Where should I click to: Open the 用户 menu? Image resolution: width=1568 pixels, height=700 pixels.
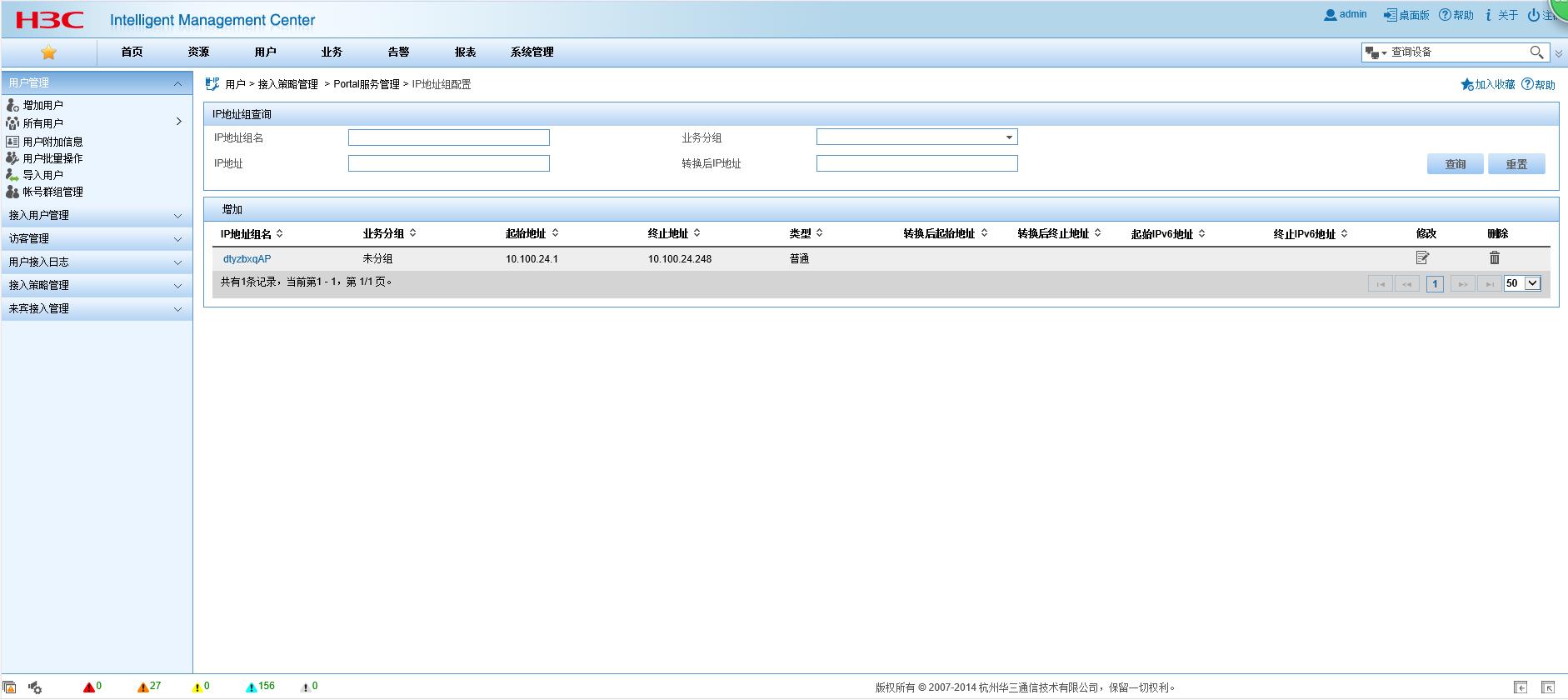265,52
